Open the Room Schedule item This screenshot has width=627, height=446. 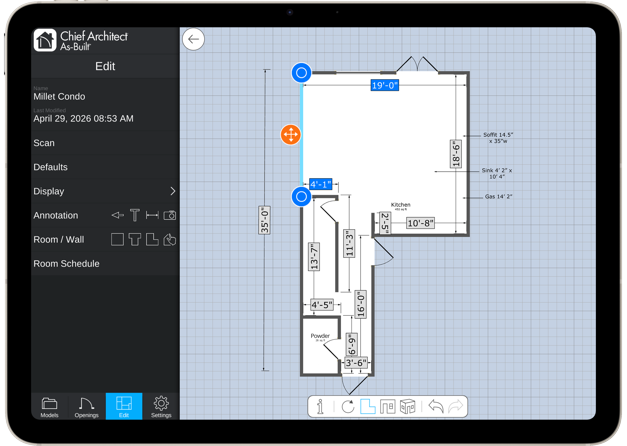(105, 264)
